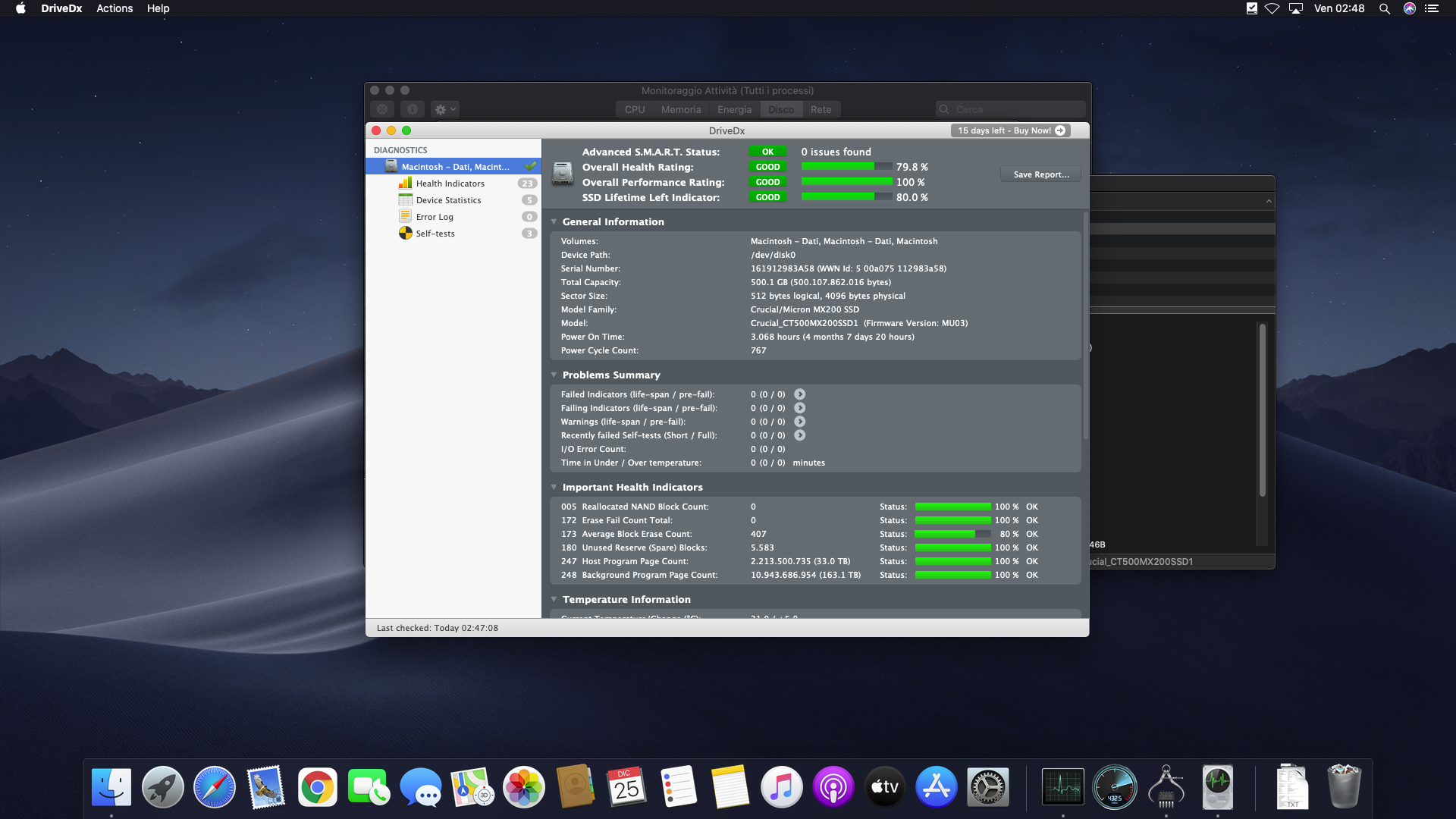Click the 15 days left Buy Now button
The width and height of the screenshot is (1456, 819).
tap(1010, 130)
